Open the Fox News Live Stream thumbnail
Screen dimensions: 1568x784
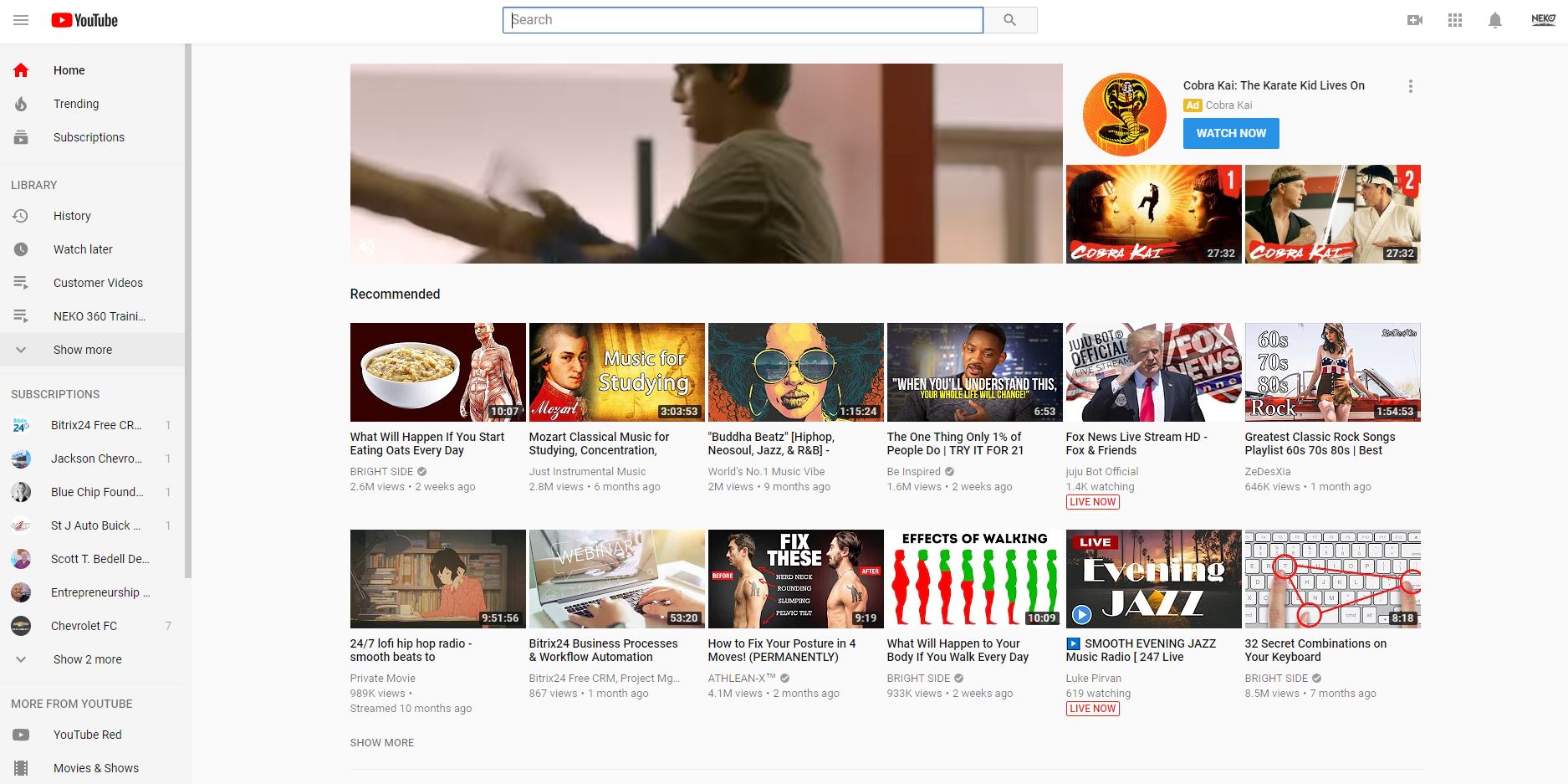click(1153, 372)
